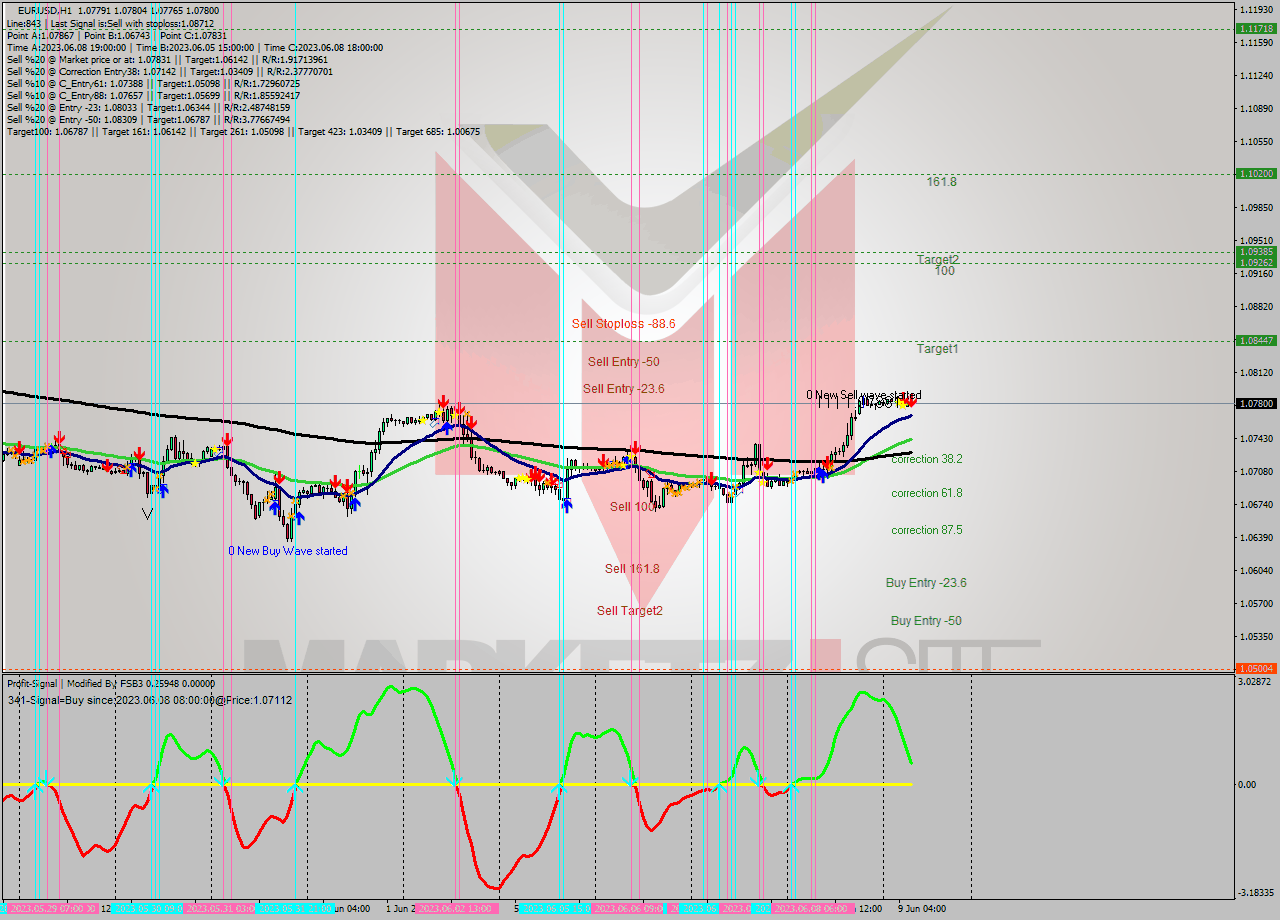Click the blue buy arrow below the June 2 low

point(567,505)
